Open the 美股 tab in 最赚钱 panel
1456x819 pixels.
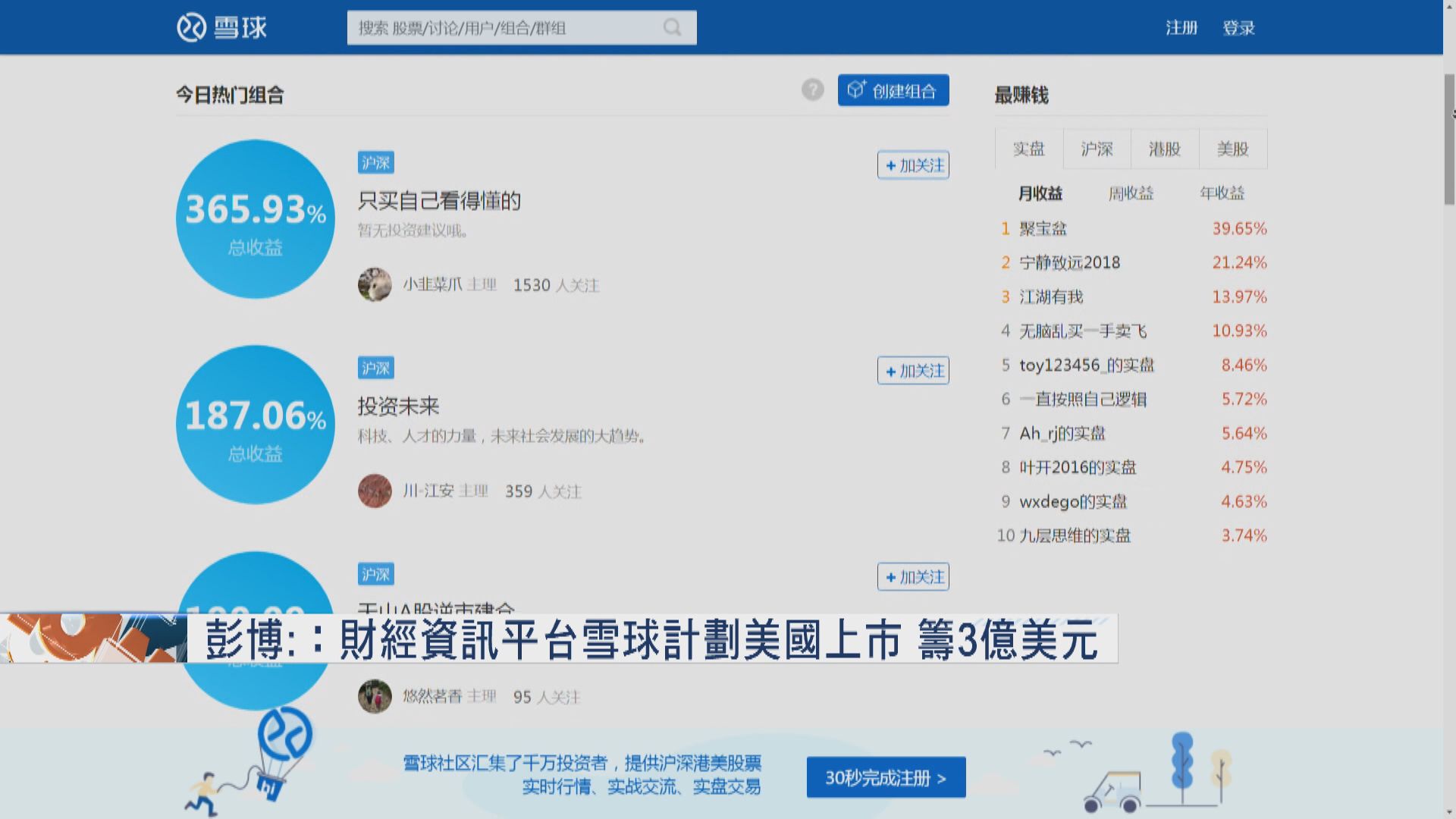[1232, 149]
